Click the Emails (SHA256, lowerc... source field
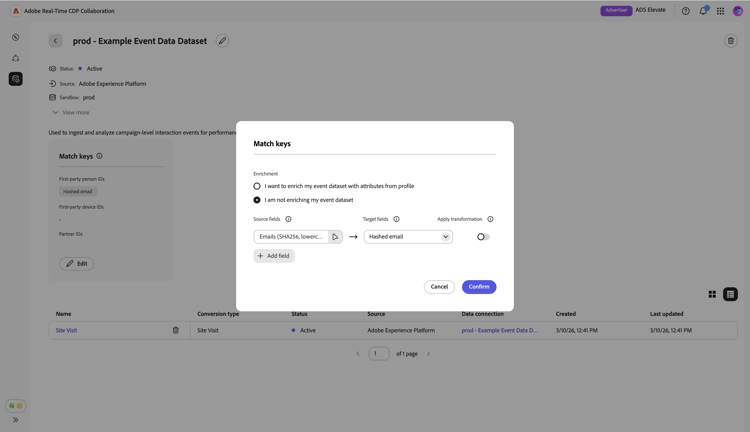 pyautogui.click(x=291, y=237)
